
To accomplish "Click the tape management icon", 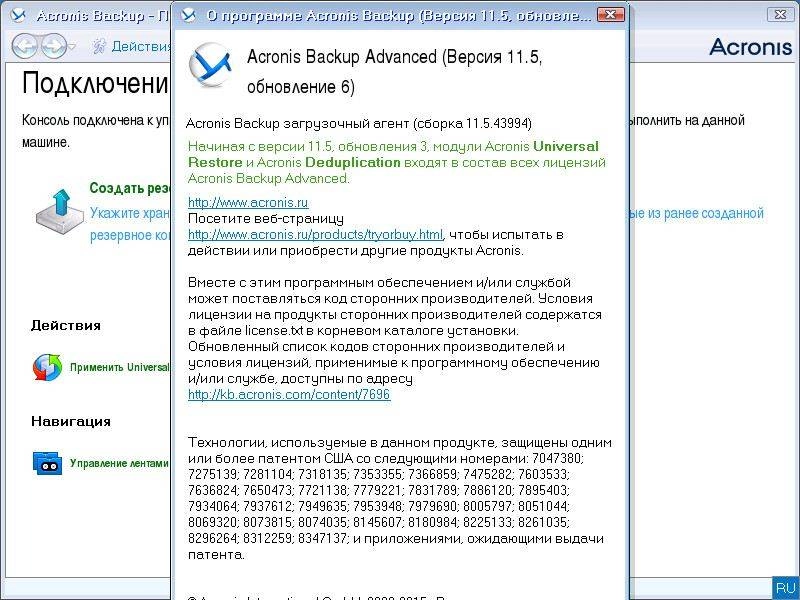I will point(47,463).
